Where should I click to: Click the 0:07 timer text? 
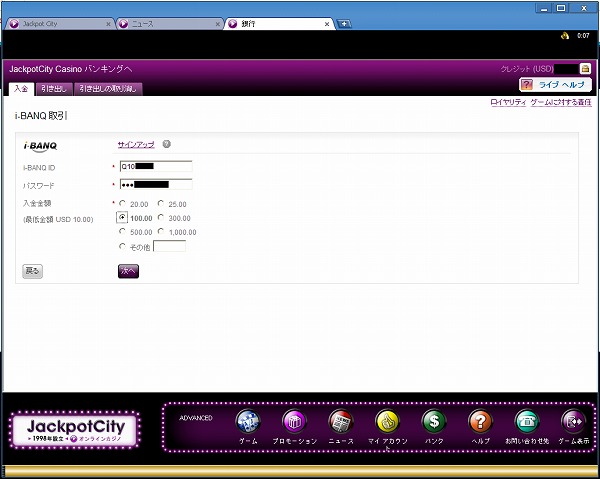(x=583, y=36)
